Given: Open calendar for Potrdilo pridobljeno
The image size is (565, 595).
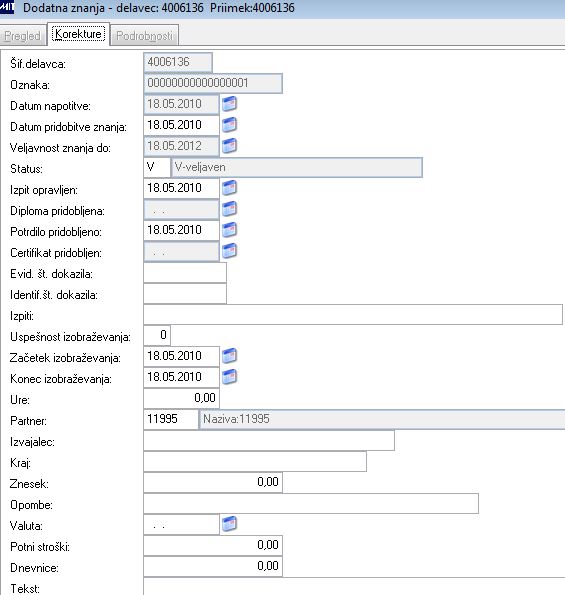Looking at the screenshot, I should point(229,230).
